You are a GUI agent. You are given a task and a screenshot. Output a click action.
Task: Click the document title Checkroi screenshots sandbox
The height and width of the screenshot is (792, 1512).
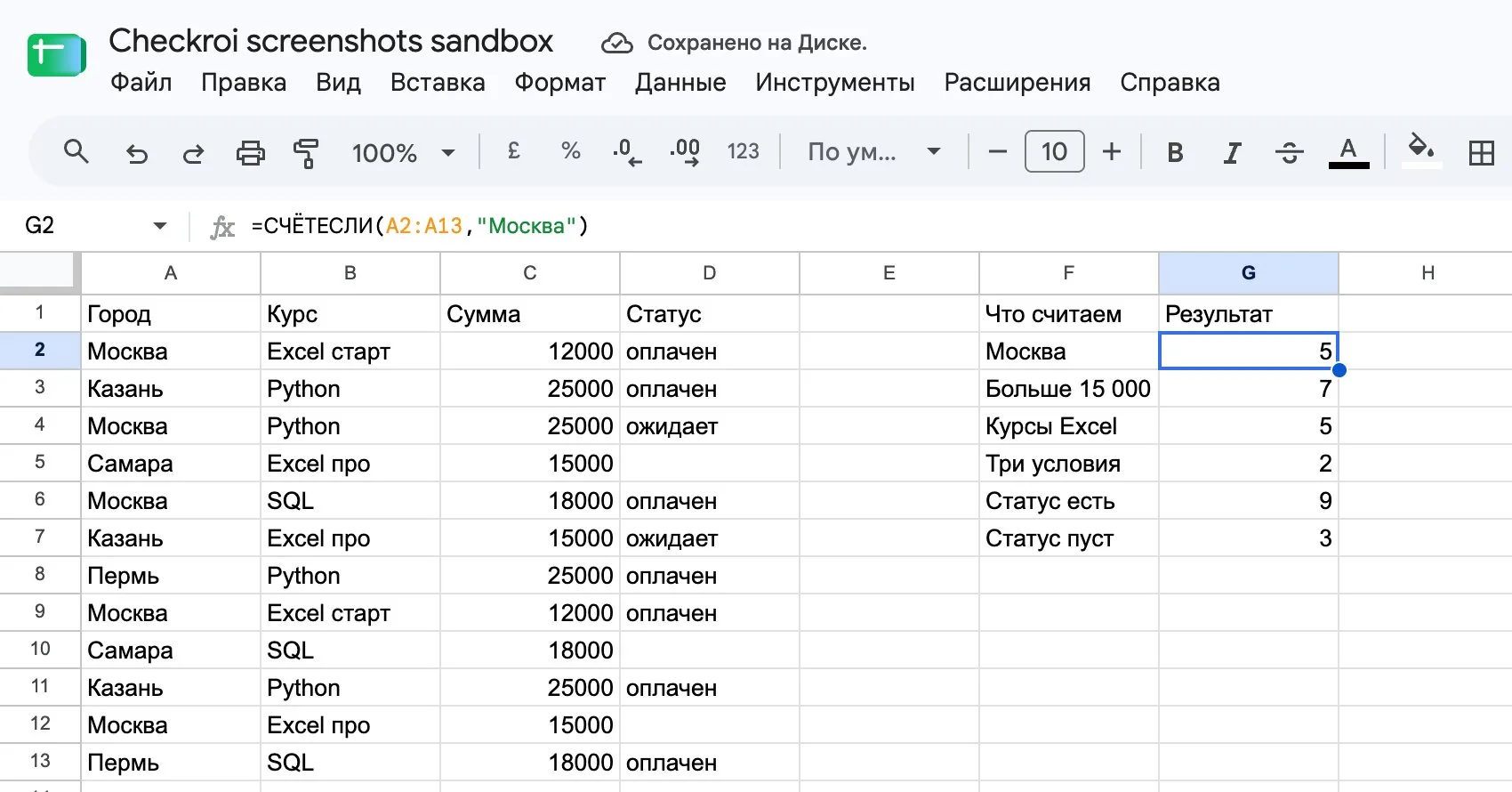[x=331, y=41]
